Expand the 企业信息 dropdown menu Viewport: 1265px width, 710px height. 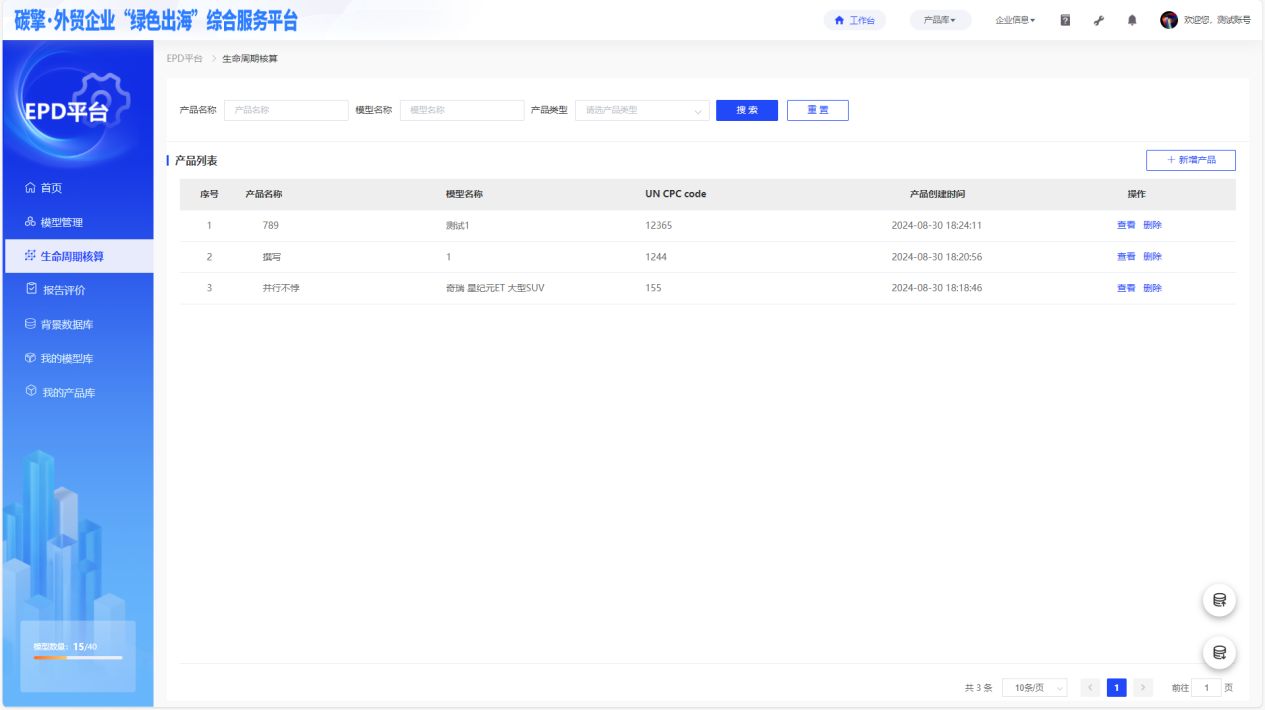point(1015,20)
